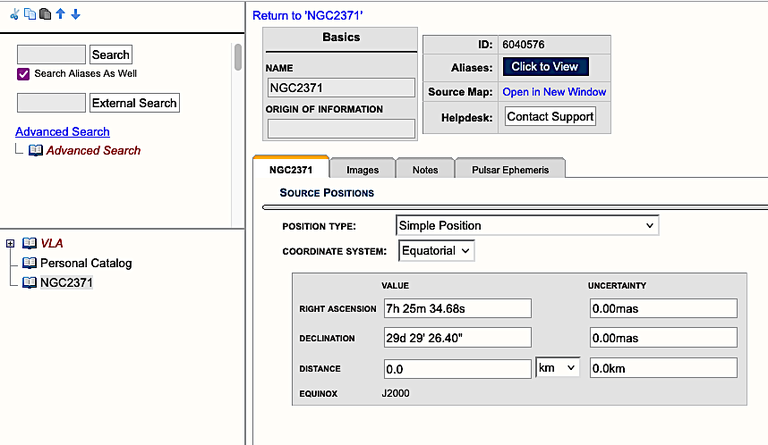Open the distance unit km dropdown
The width and height of the screenshot is (768, 445).
tap(558, 368)
